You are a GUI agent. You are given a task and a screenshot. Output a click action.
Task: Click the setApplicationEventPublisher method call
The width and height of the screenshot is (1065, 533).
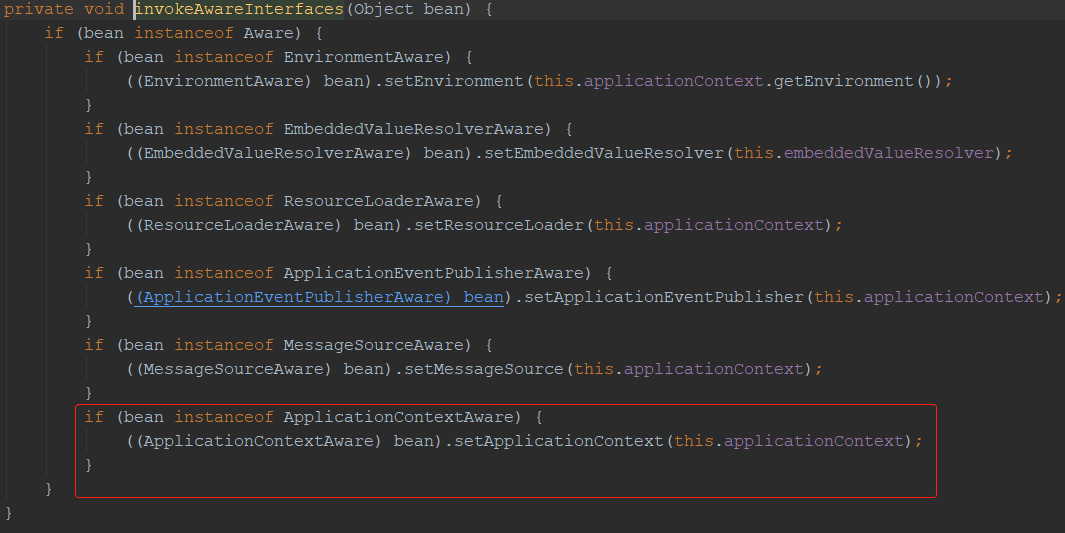click(664, 297)
